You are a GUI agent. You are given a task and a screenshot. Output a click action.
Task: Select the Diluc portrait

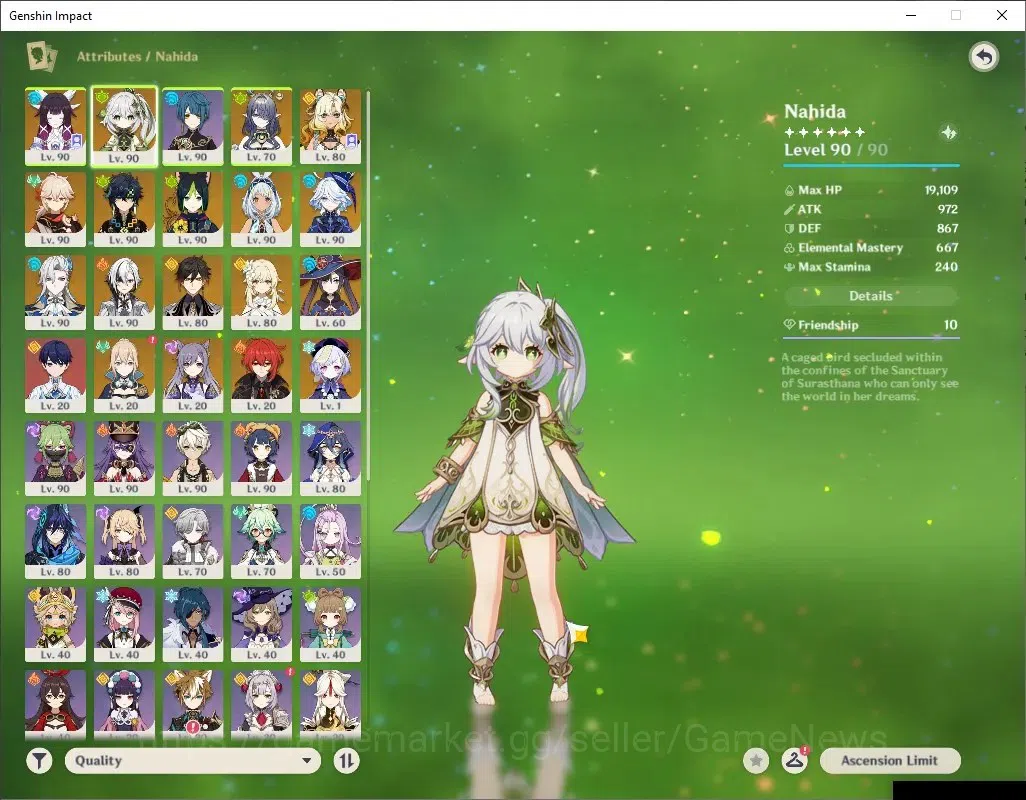coord(262,375)
